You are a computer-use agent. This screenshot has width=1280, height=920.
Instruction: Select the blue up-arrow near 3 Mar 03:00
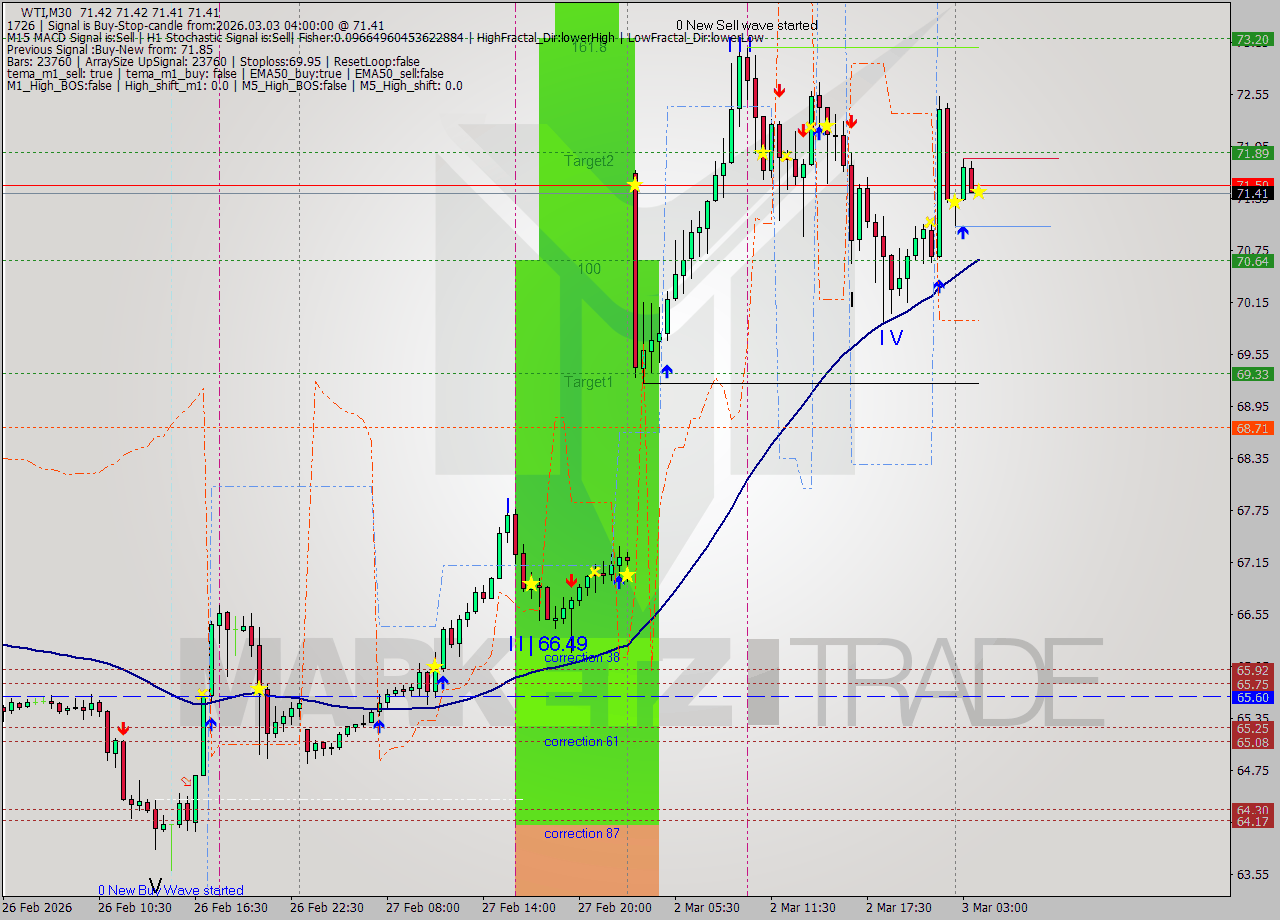[962, 231]
